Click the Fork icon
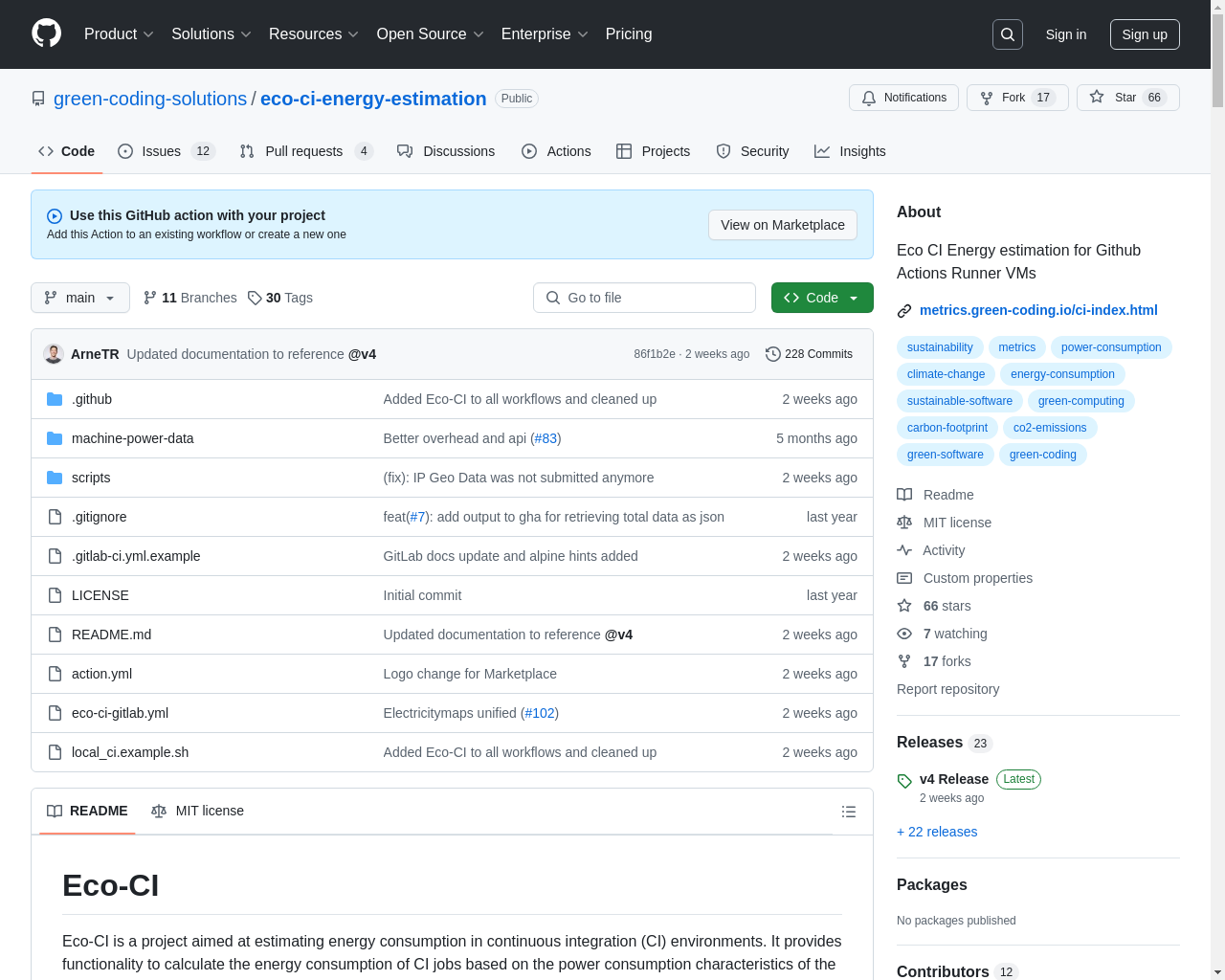1225x980 pixels. pos(987,98)
